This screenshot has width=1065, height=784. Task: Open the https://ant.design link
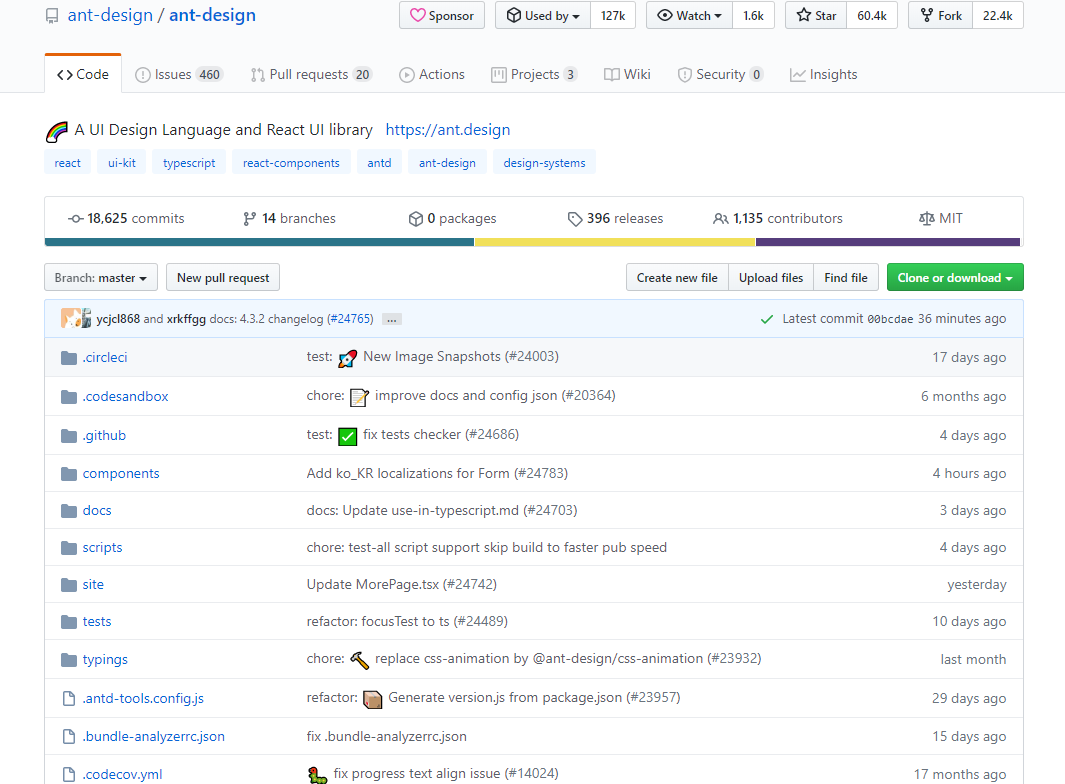[x=448, y=130]
